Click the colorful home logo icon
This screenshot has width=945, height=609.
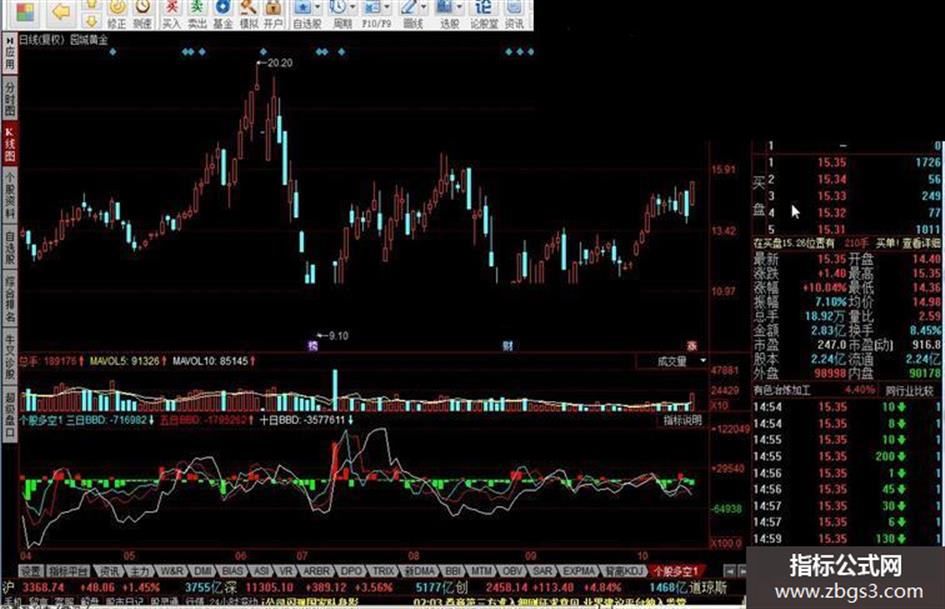[x=25, y=13]
